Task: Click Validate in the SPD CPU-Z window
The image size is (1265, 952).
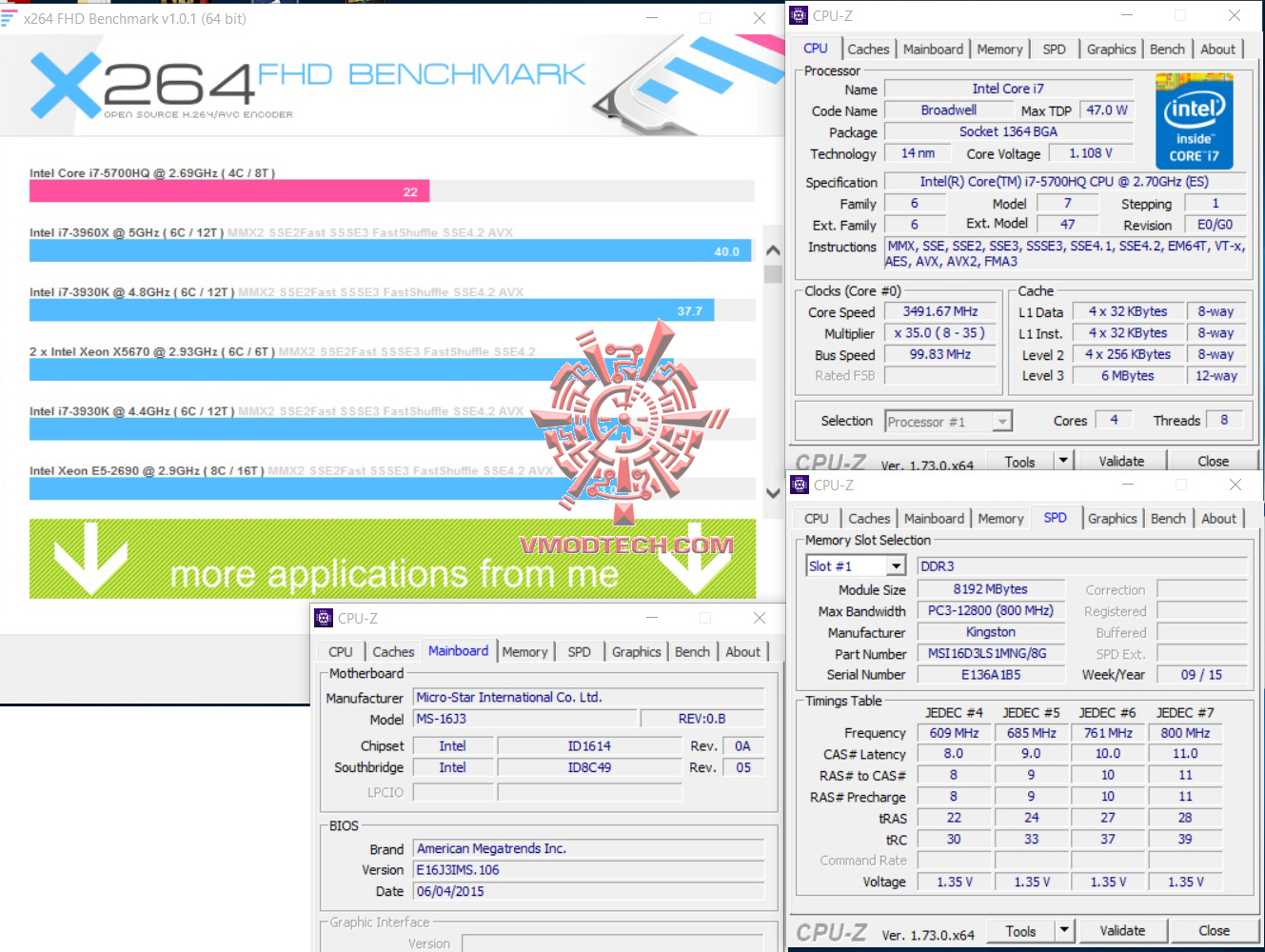Action: click(1122, 930)
